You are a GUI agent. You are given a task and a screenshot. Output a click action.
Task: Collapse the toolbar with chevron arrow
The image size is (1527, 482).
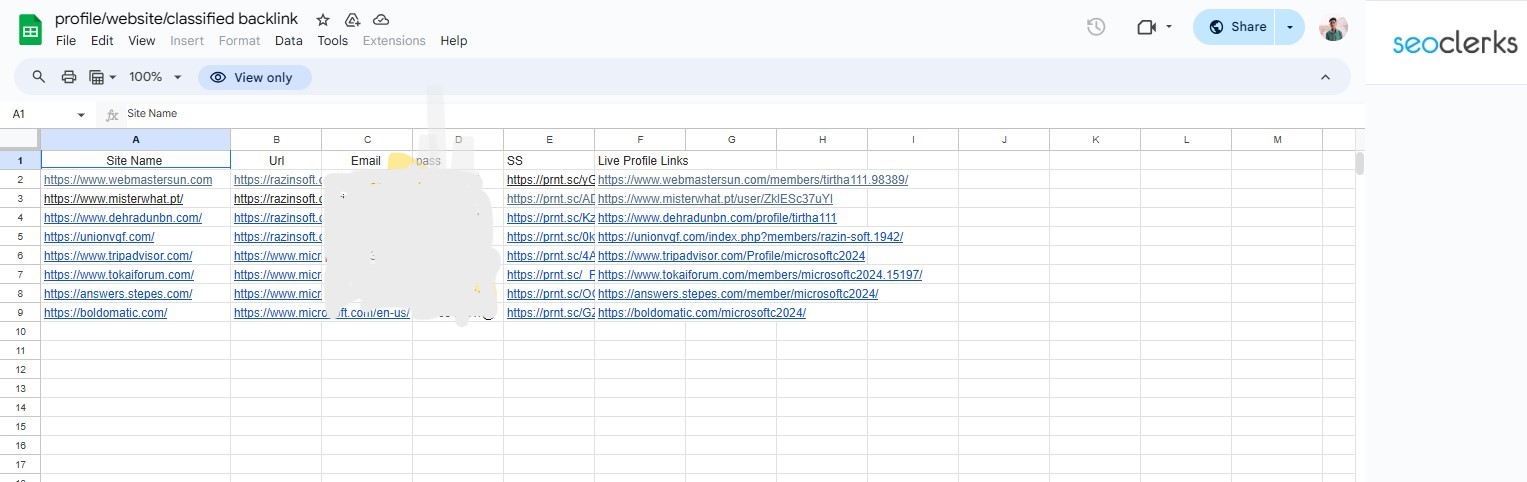pos(1325,77)
